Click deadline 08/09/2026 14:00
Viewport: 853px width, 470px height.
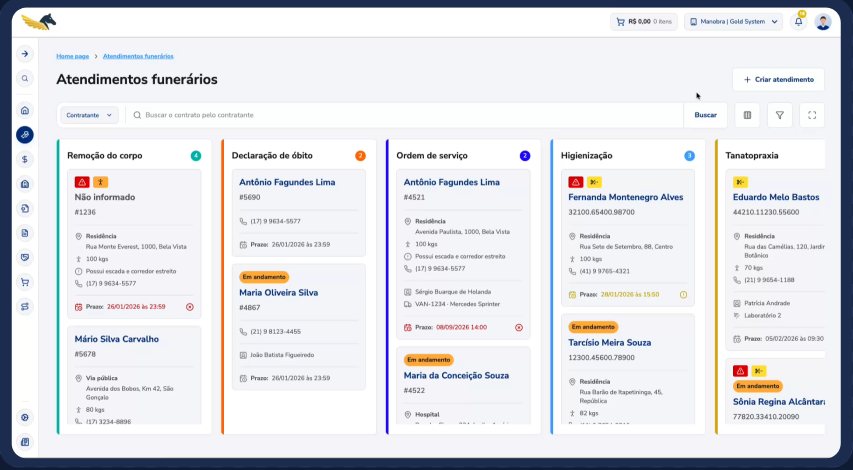[461, 327]
